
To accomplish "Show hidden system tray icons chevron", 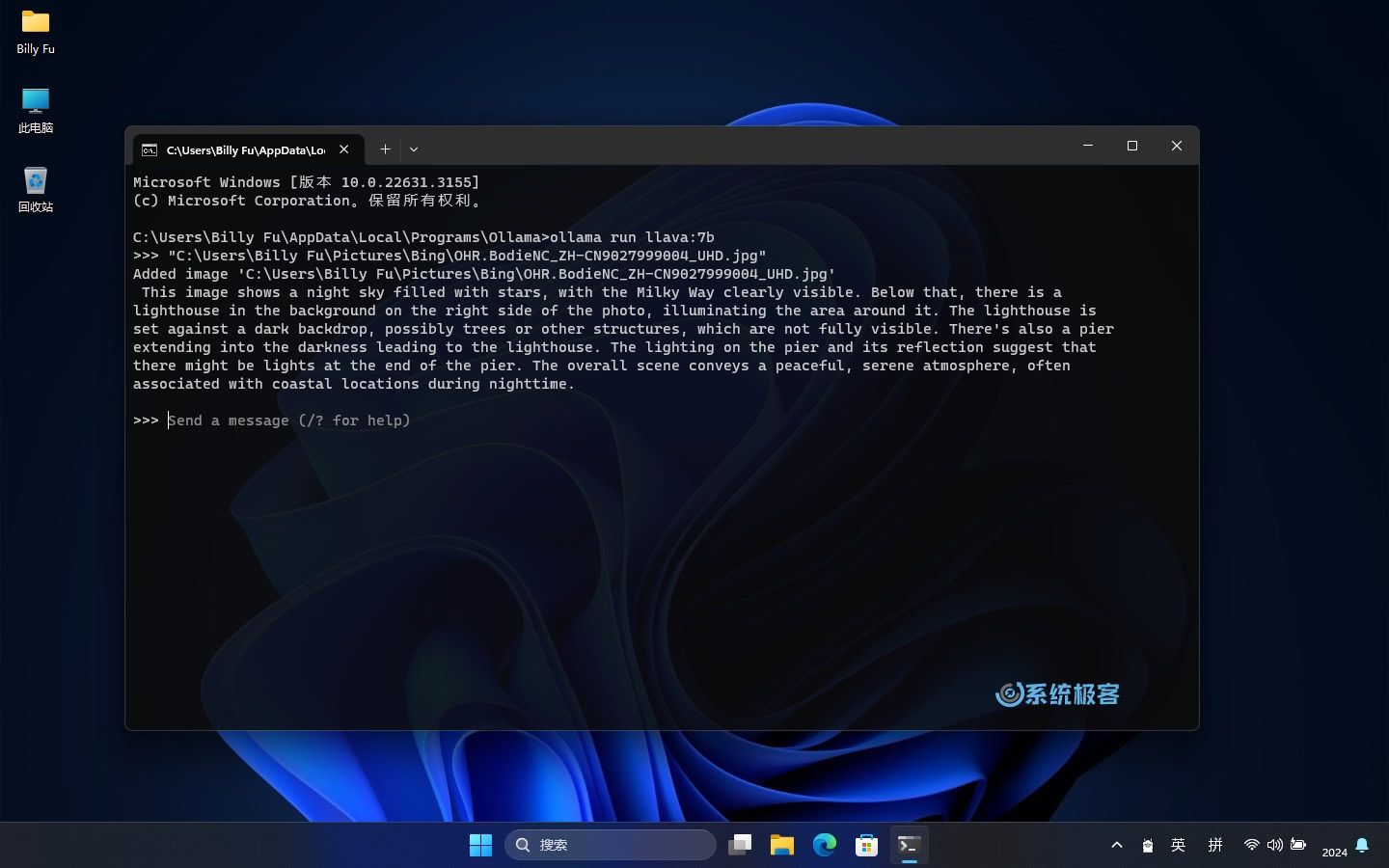I will pos(1117,845).
